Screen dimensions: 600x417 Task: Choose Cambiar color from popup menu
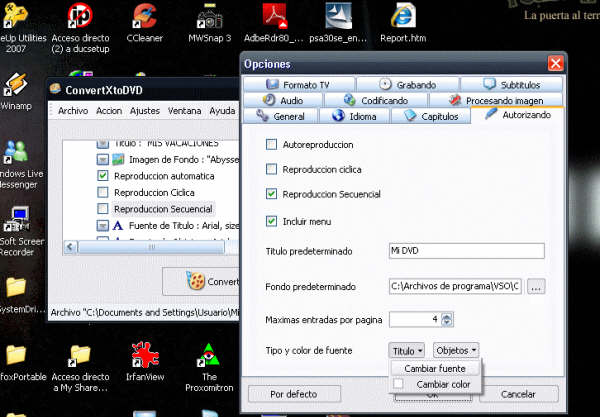pos(435,384)
